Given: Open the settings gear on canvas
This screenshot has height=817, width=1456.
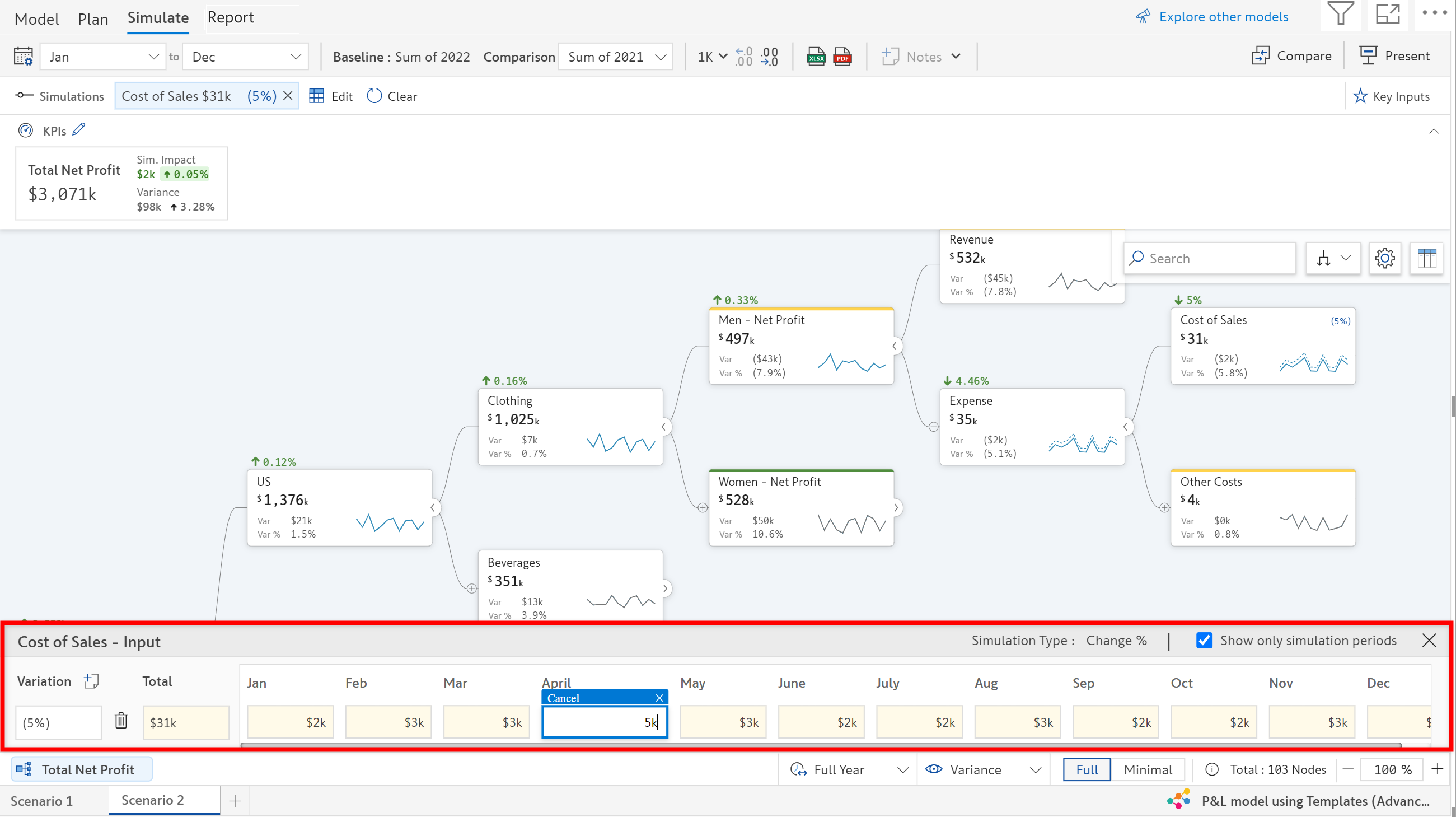Looking at the screenshot, I should (1384, 258).
